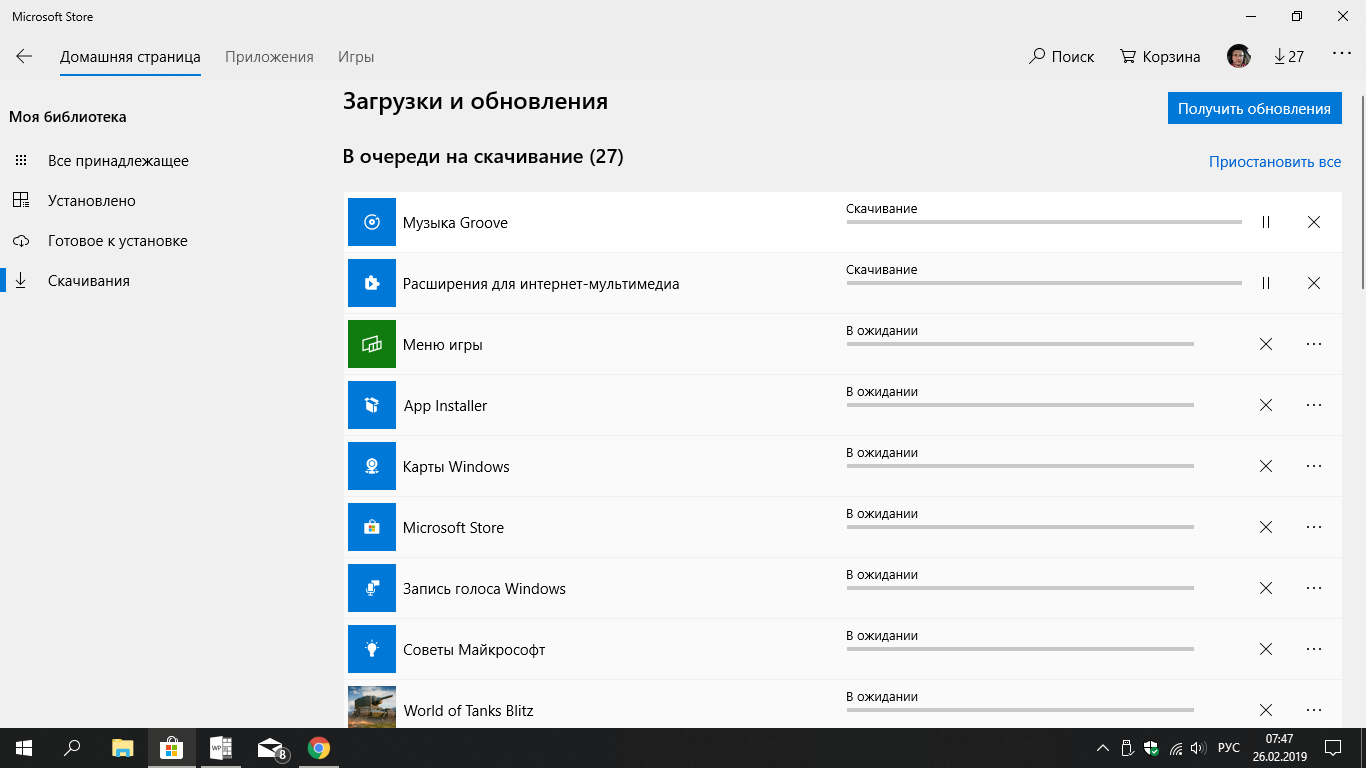Cancel the Запись голоса Windows download
The image size is (1366, 768).
(x=1266, y=588)
